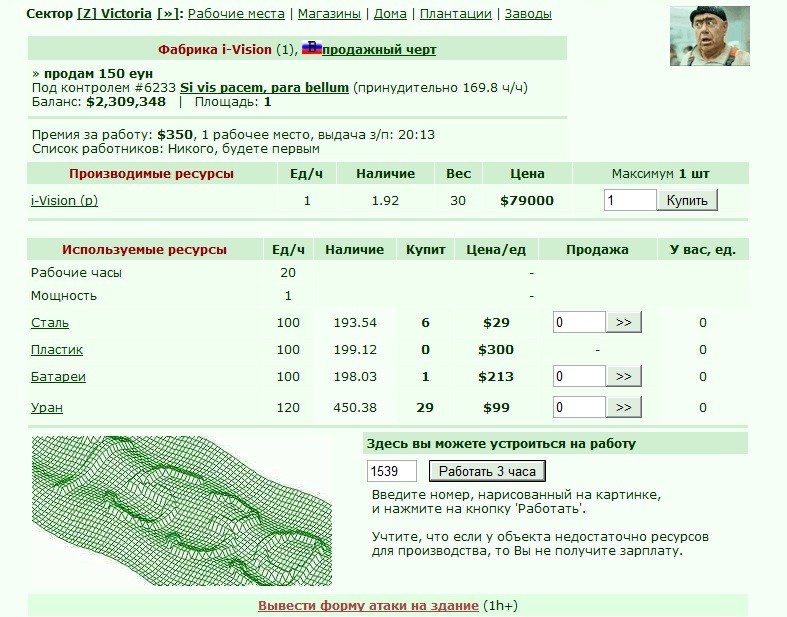Open the Батареи resource link

point(58,377)
